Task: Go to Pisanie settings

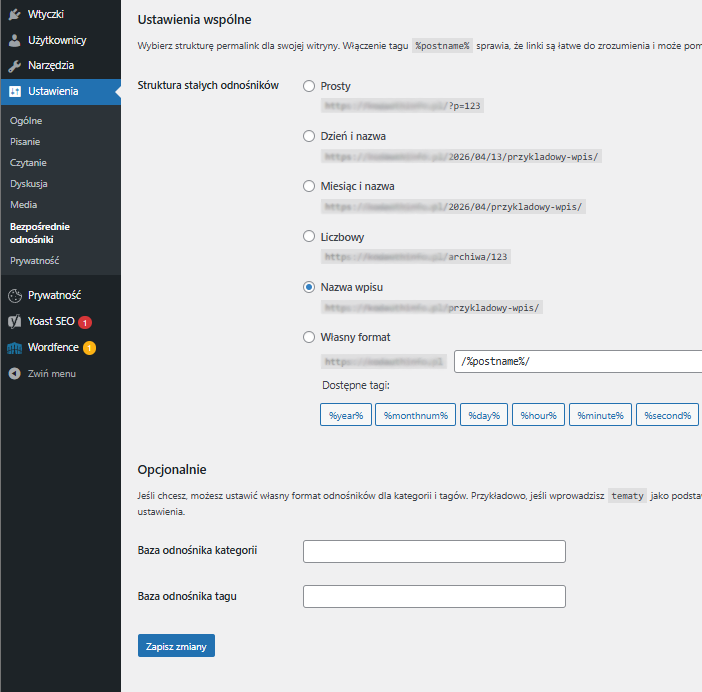Action: (x=25, y=142)
